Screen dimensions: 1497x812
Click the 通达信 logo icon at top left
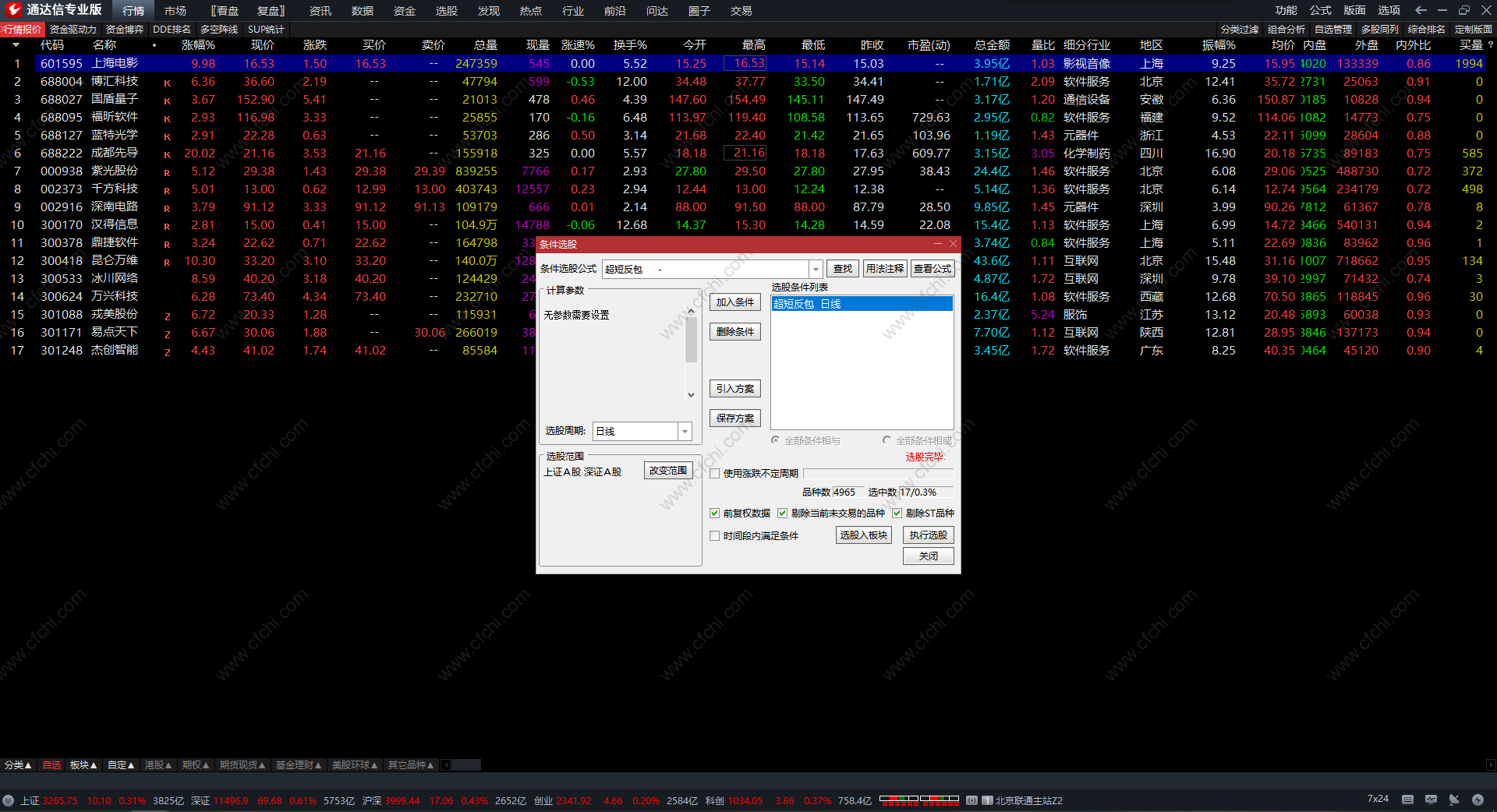coord(14,10)
